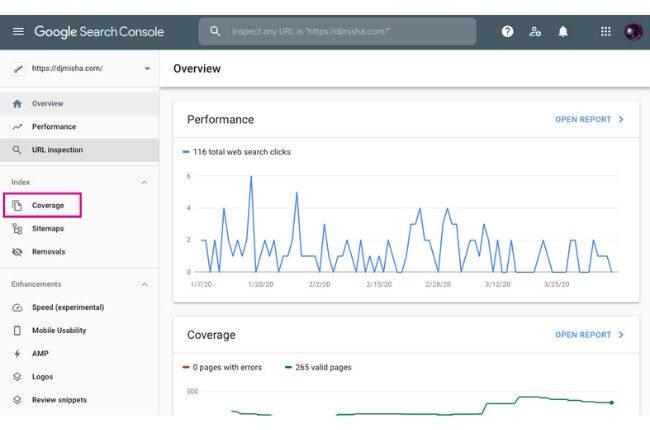The height and width of the screenshot is (430, 650).
Task: Click the green endpoint dot on Coverage chart
Action: click(x=611, y=403)
